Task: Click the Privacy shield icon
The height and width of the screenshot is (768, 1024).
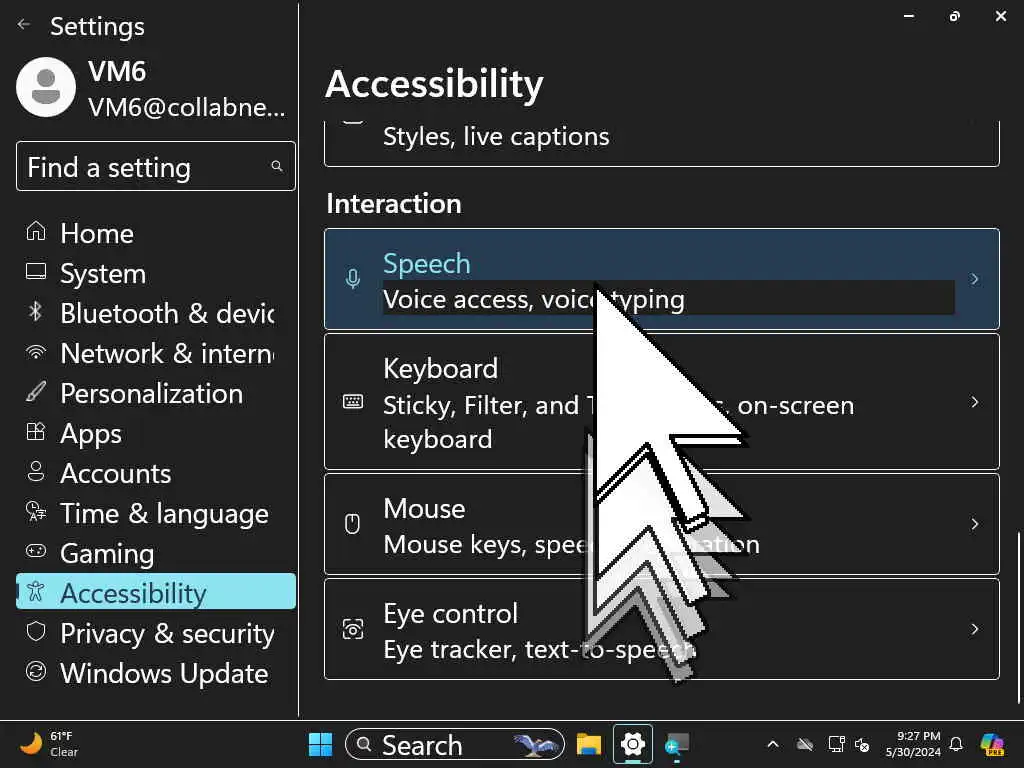Action: click(x=36, y=631)
